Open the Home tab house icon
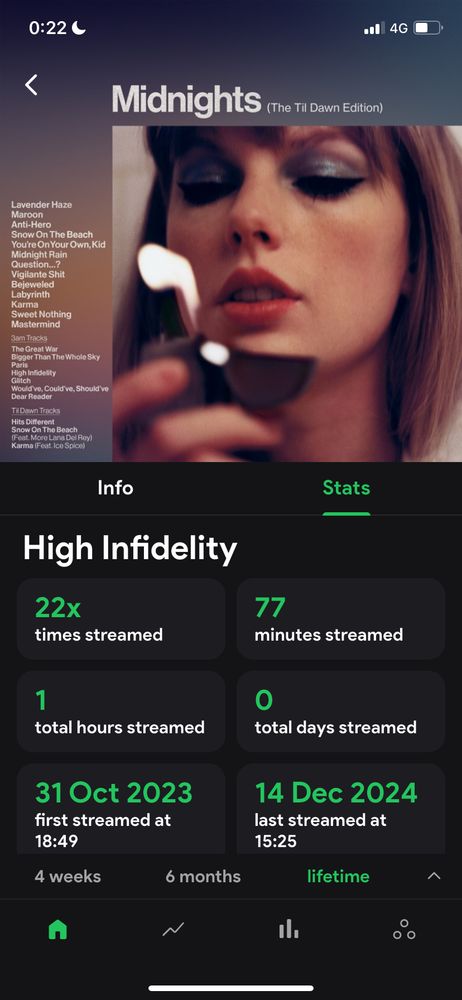 pos(57,930)
